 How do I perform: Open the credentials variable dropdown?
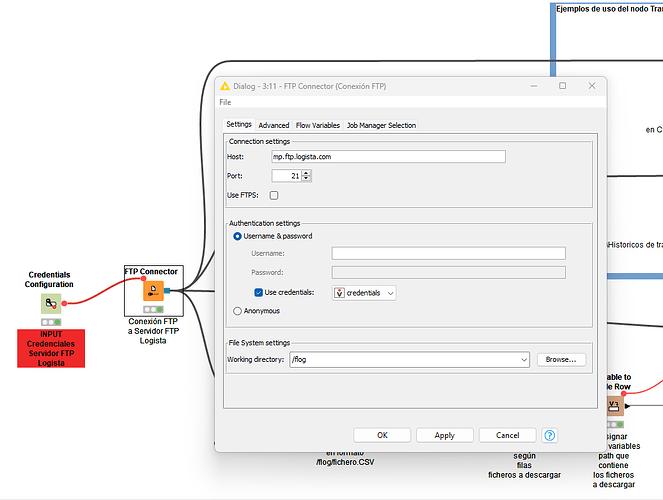[364, 293]
